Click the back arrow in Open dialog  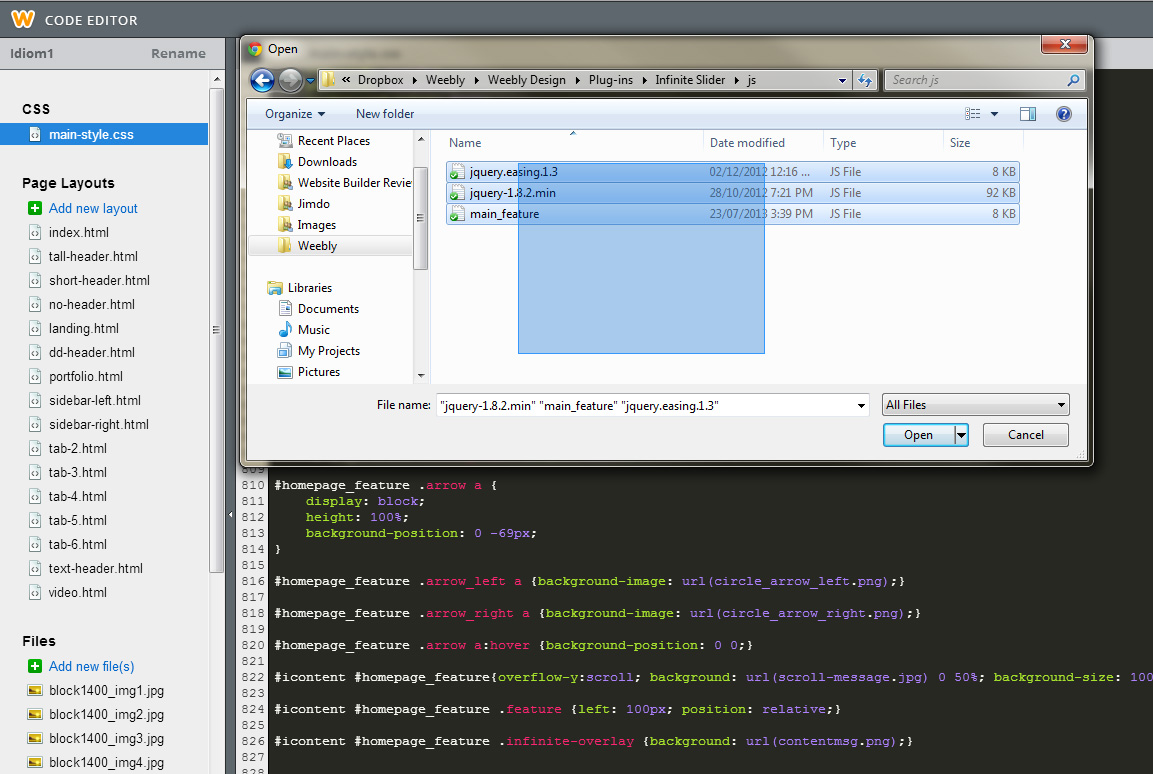(x=262, y=80)
